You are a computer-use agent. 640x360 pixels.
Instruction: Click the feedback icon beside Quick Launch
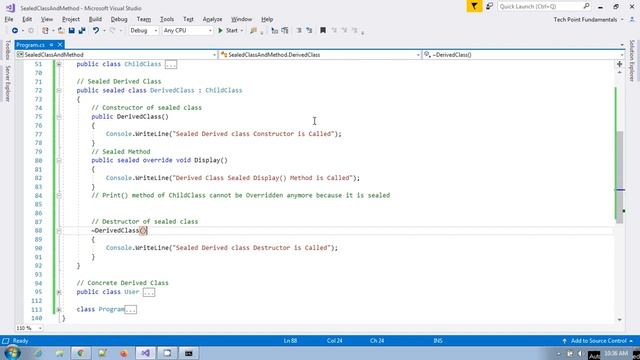tap(489, 7)
